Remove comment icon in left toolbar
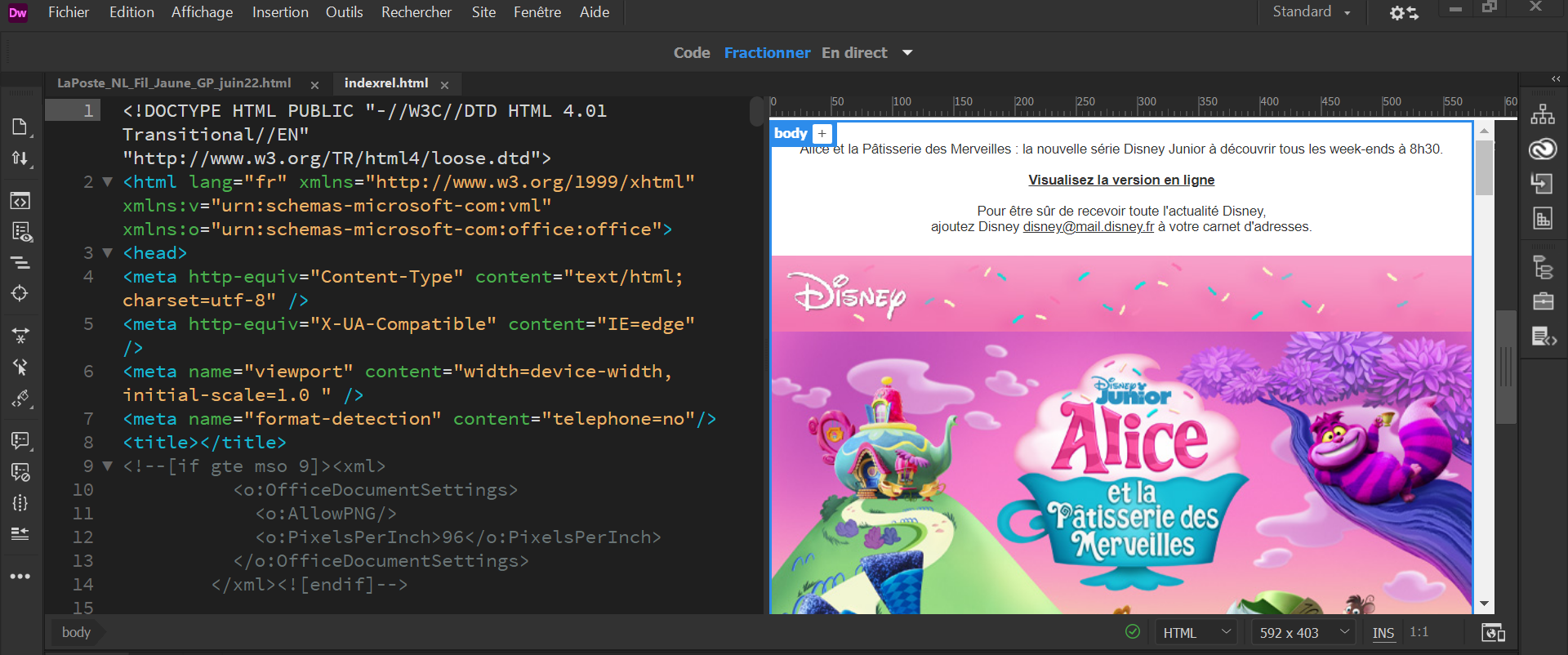 [20, 472]
